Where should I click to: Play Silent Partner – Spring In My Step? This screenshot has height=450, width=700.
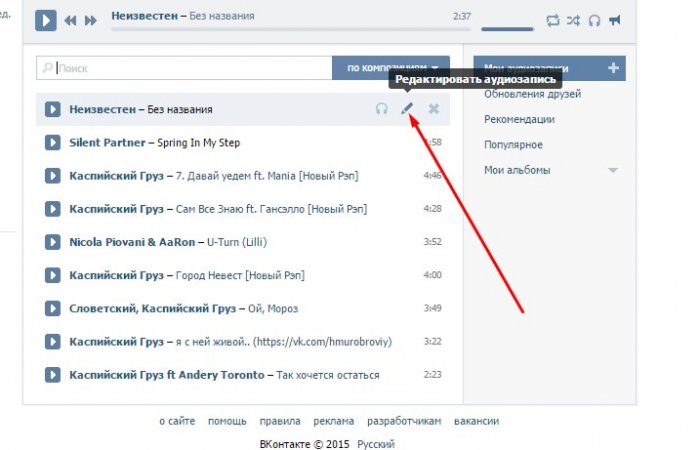click(x=52, y=143)
